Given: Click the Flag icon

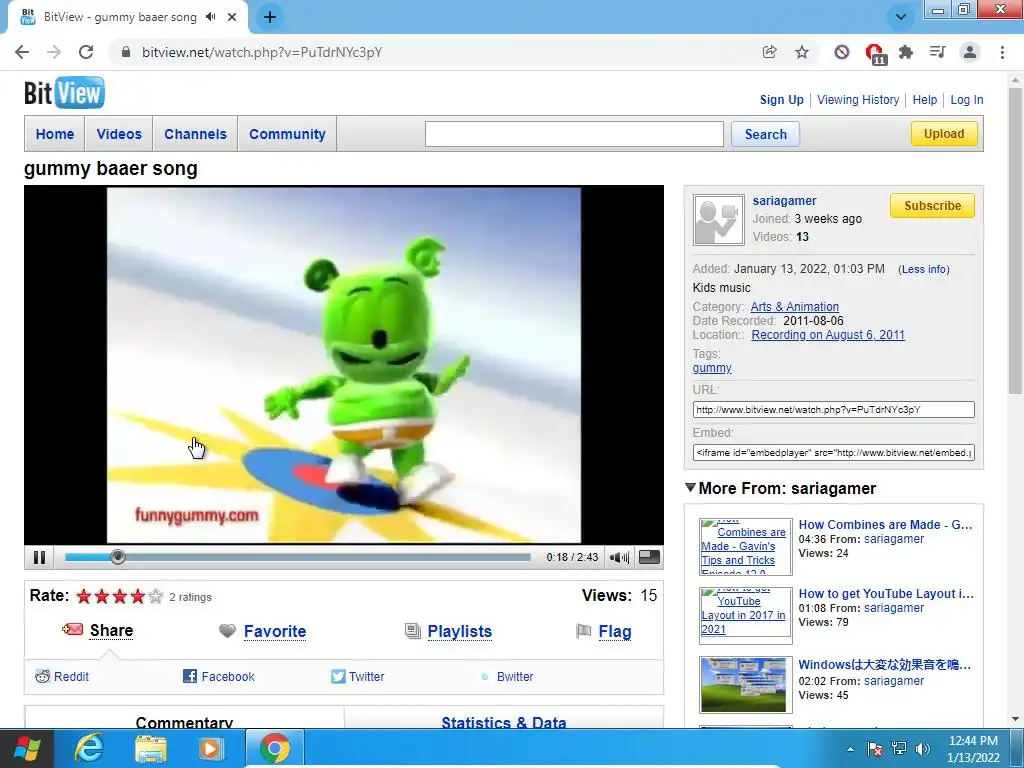Looking at the screenshot, I should point(583,631).
